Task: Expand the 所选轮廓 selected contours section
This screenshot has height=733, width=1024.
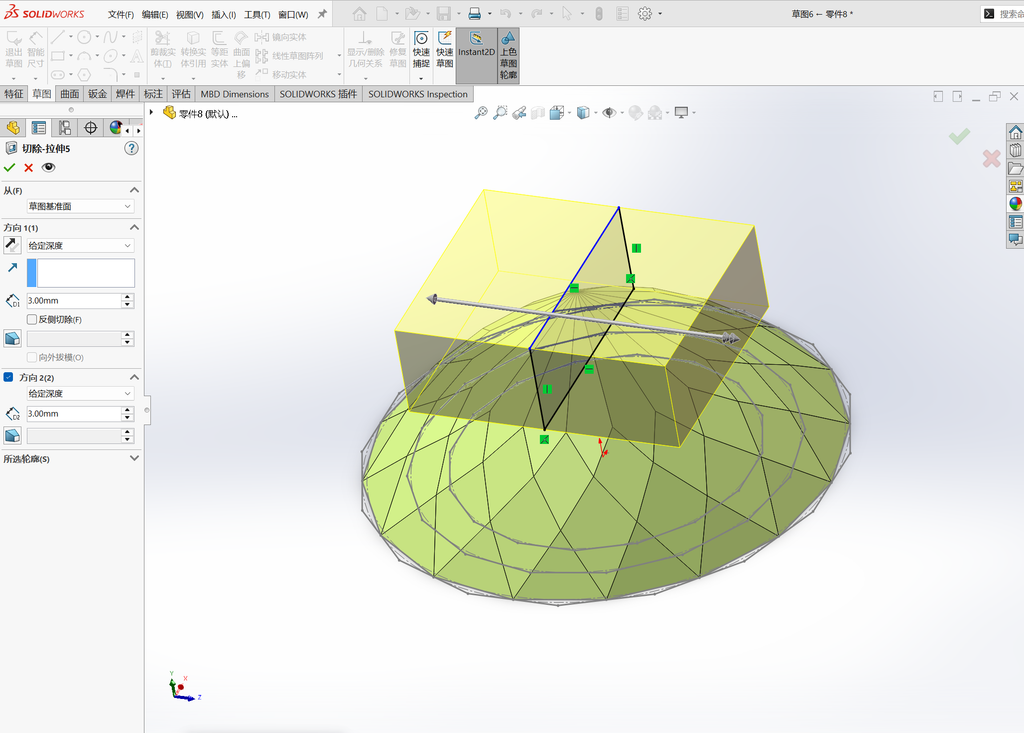Action: (x=134, y=459)
